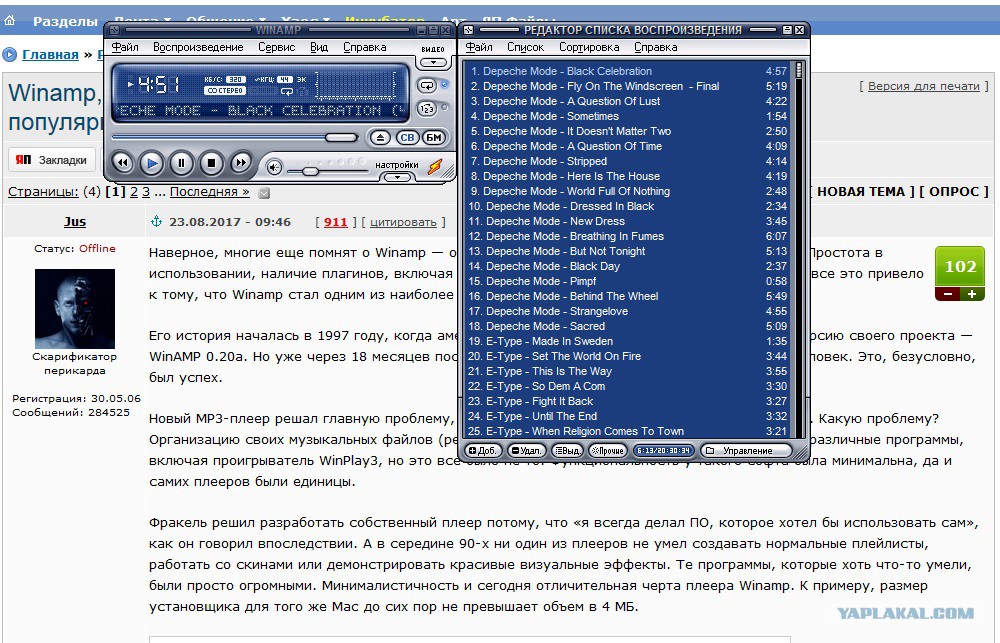Toggle the repeat button in Winamp
Viewport: 1000px width, 643px height.
(426, 85)
